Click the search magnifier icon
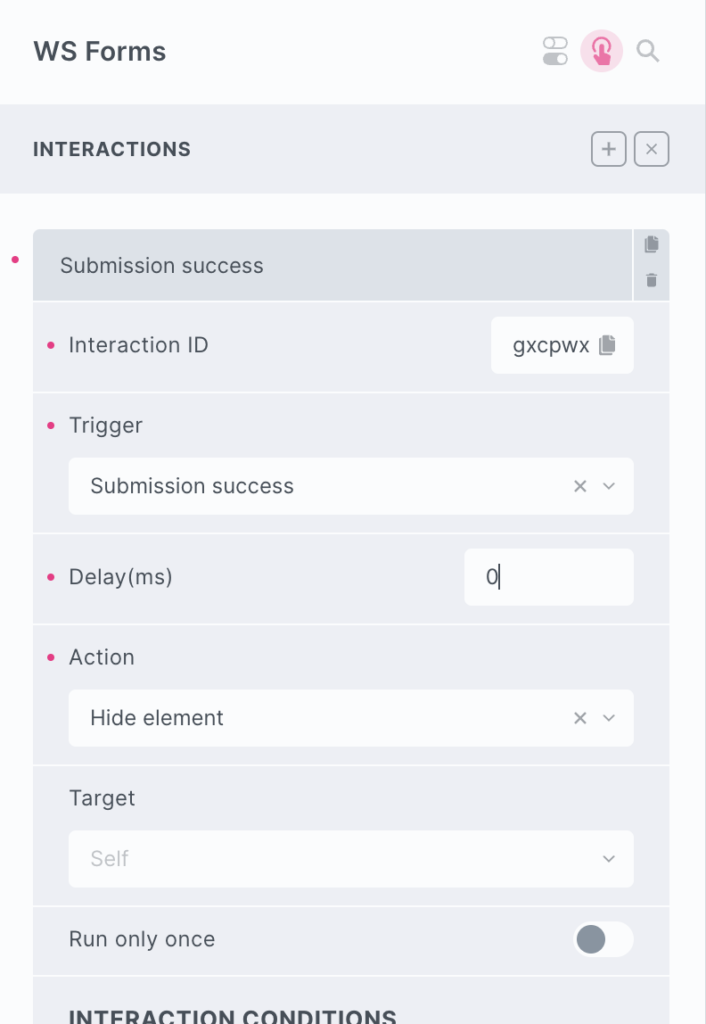The height and width of the screenshot is (1024, 706). click(648, 51)
